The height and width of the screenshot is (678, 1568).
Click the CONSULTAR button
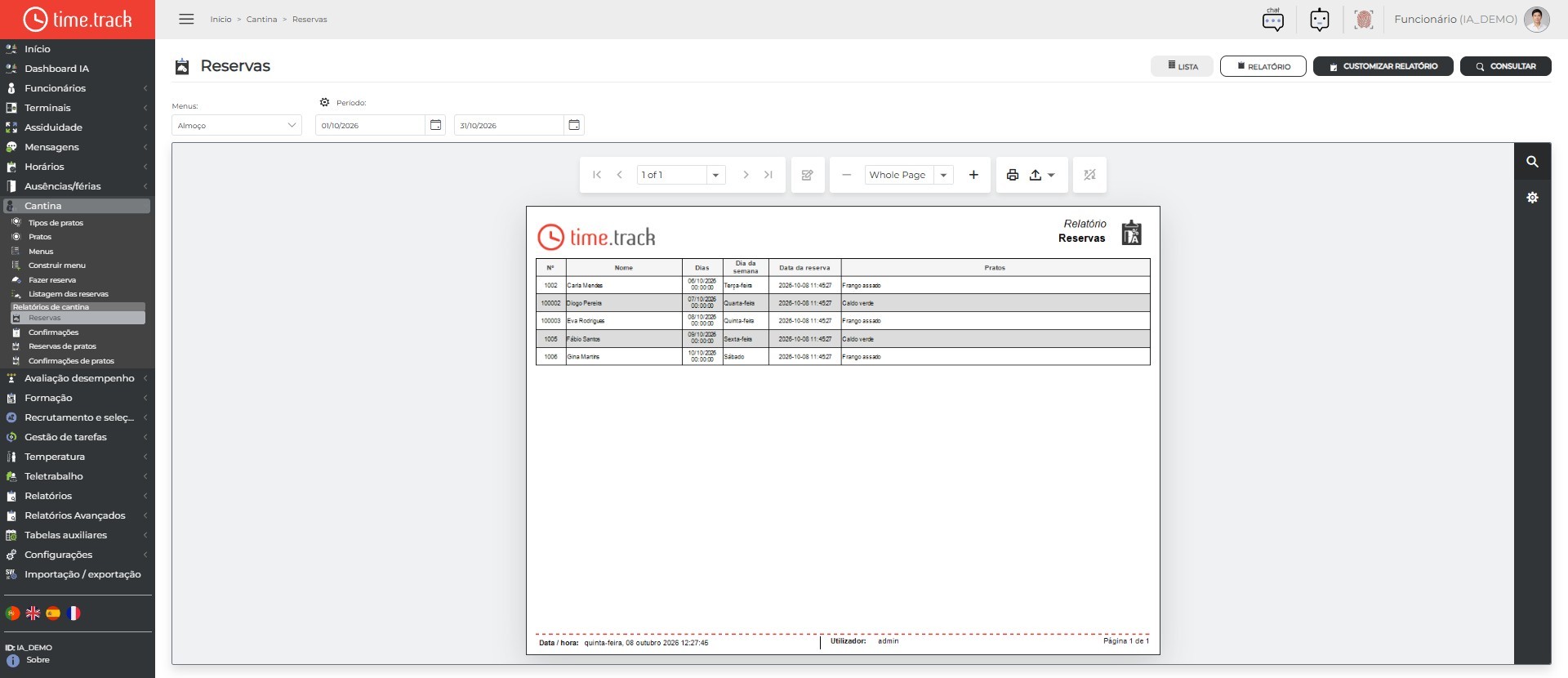[1505, 66]
